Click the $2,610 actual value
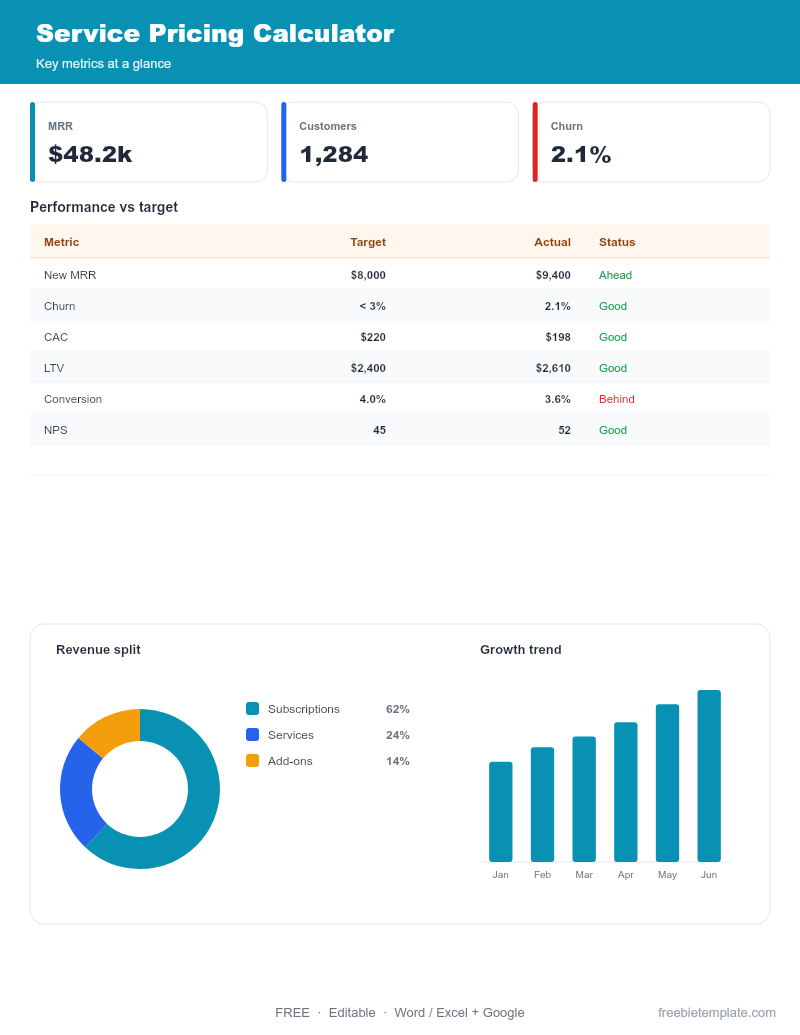This screenshot has width=800, height=1035. click(553, 368)
